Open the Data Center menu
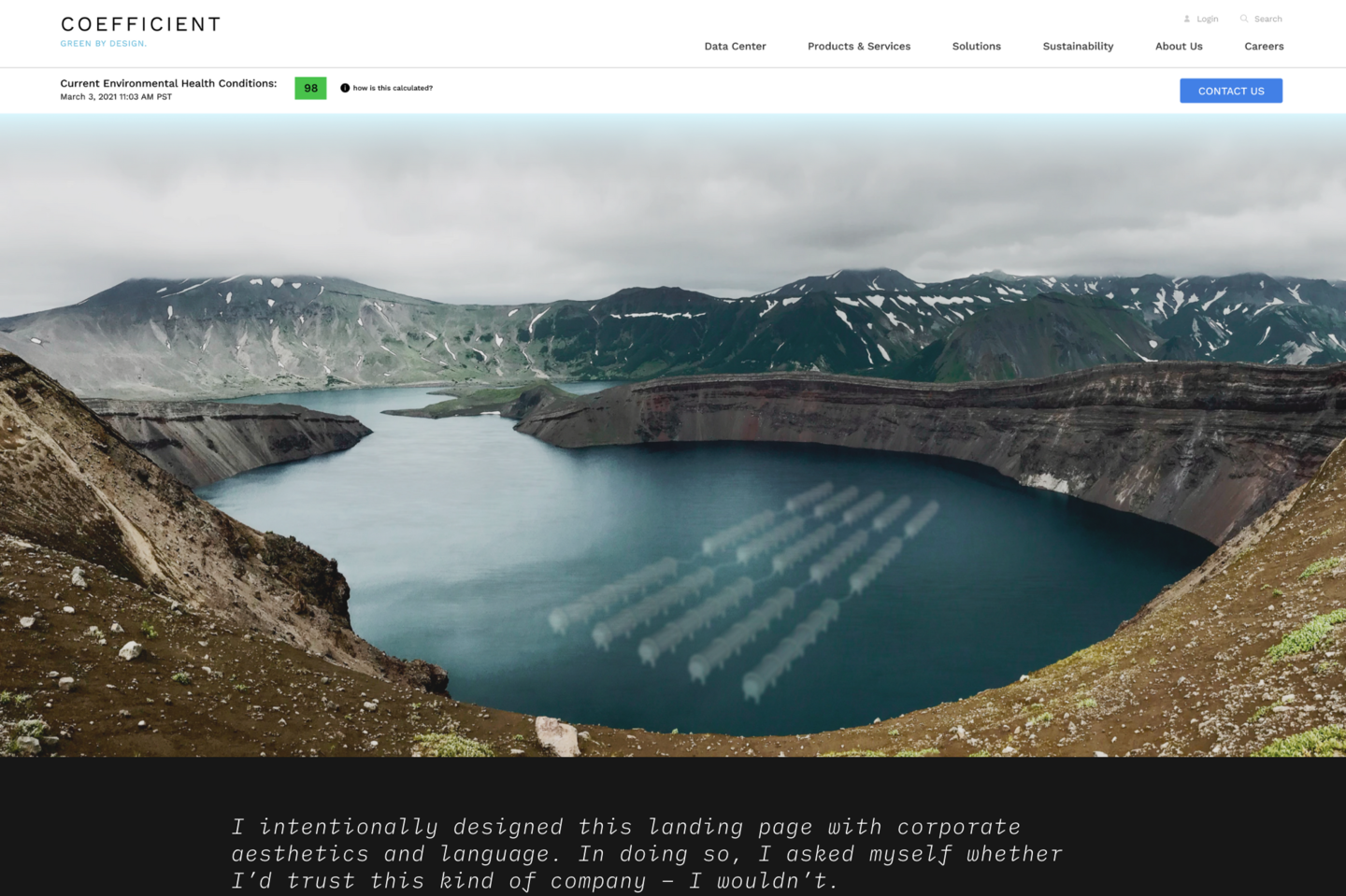The image size is (1346, 896). coord(735,46)
